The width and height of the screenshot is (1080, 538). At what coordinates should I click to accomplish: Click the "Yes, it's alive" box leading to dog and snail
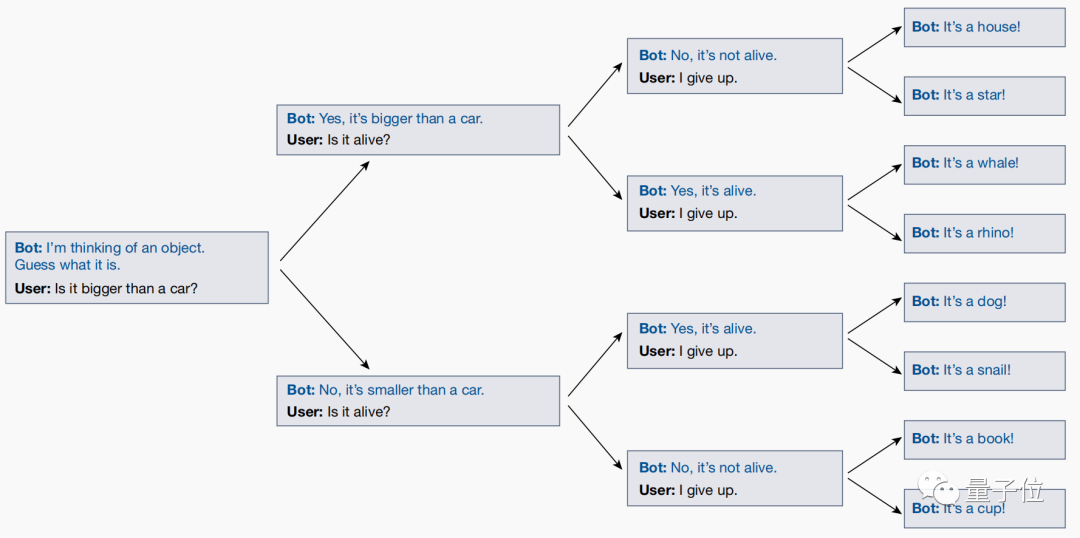(x=734, y=340)
